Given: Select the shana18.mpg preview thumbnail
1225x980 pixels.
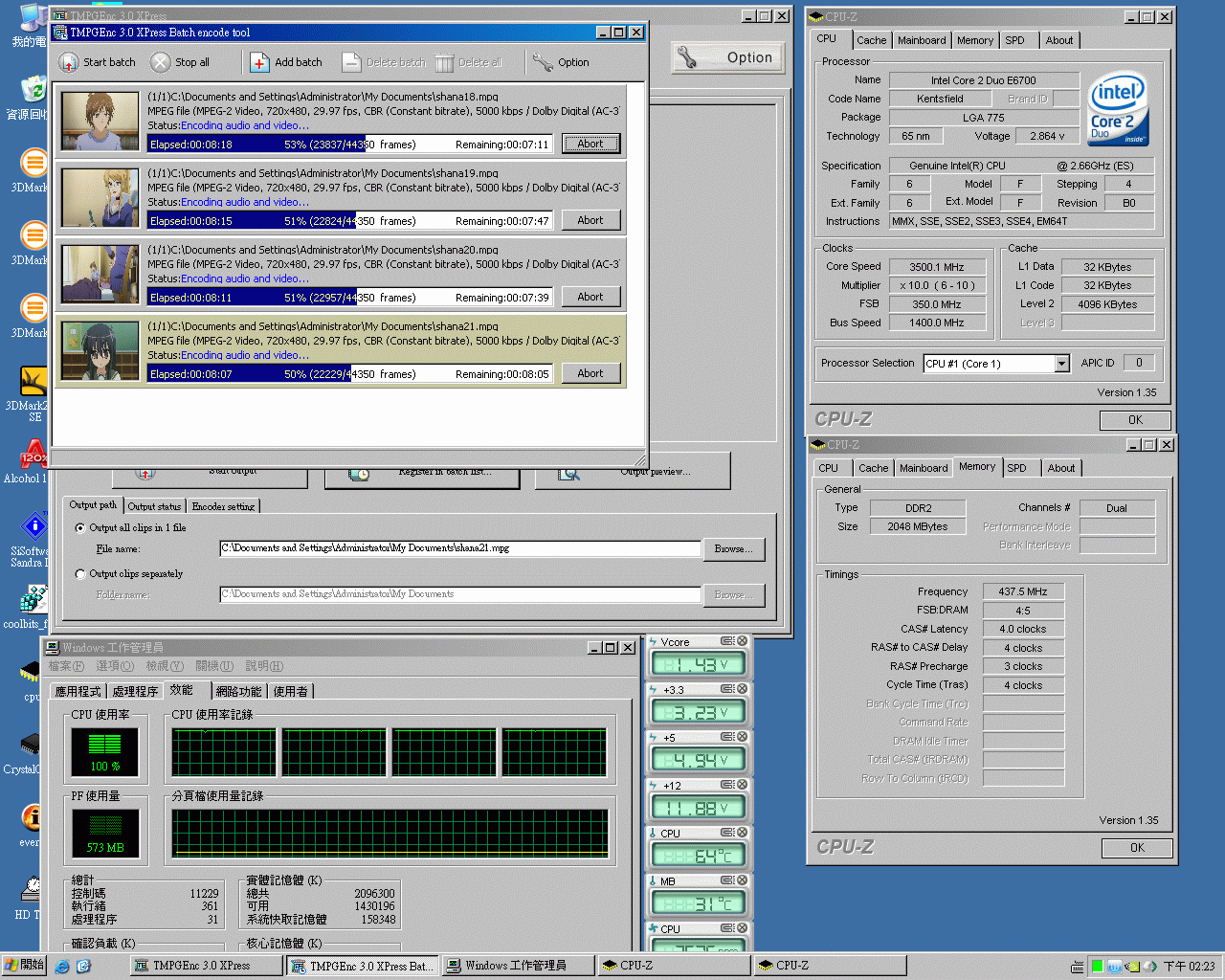Looking at the screenshot, I should (x=100, y=121).
